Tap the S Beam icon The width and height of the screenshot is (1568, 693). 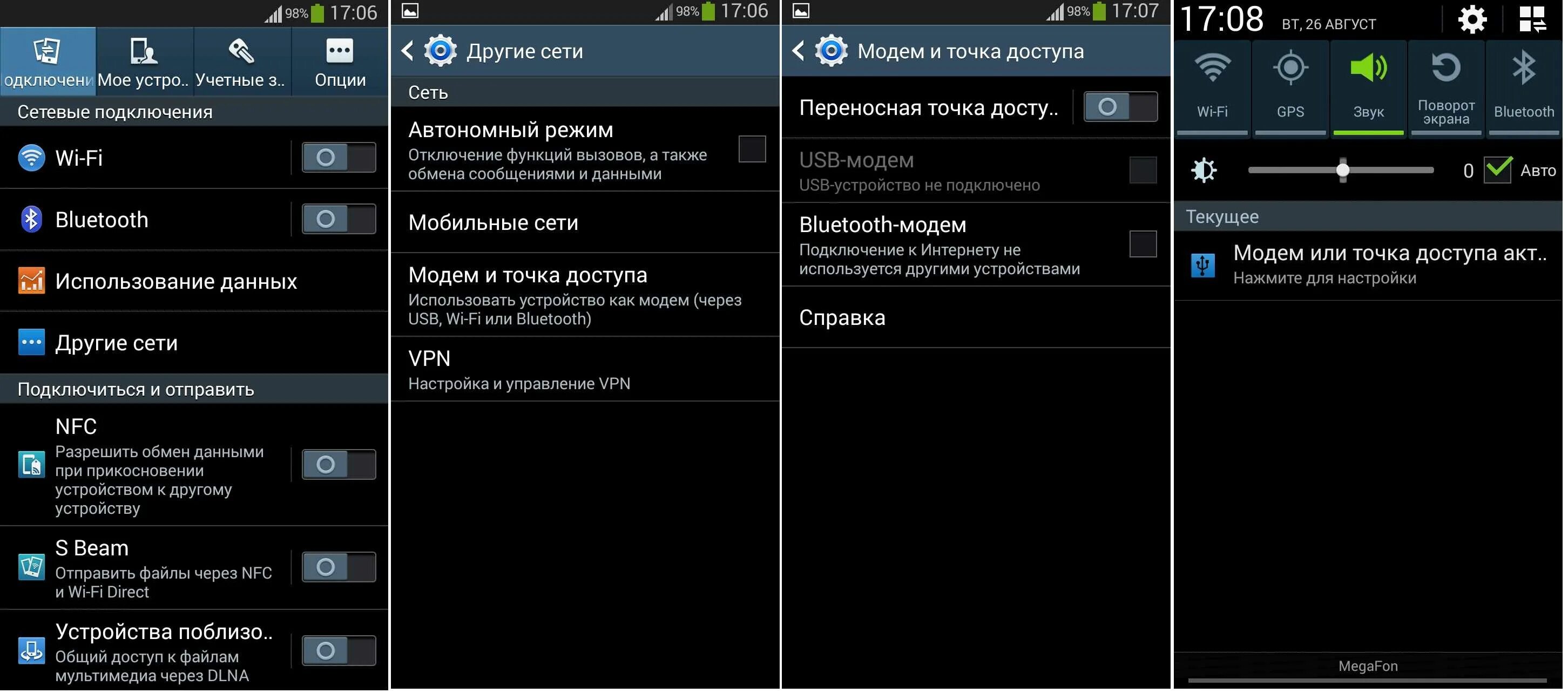[x=30, y=564]
